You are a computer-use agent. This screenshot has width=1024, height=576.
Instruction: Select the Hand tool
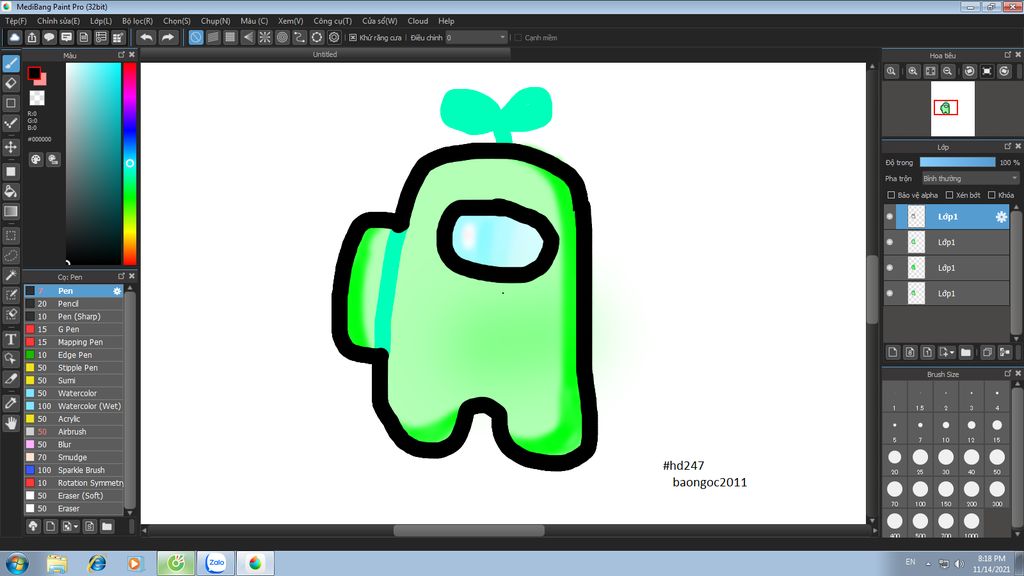click(11, 423)
